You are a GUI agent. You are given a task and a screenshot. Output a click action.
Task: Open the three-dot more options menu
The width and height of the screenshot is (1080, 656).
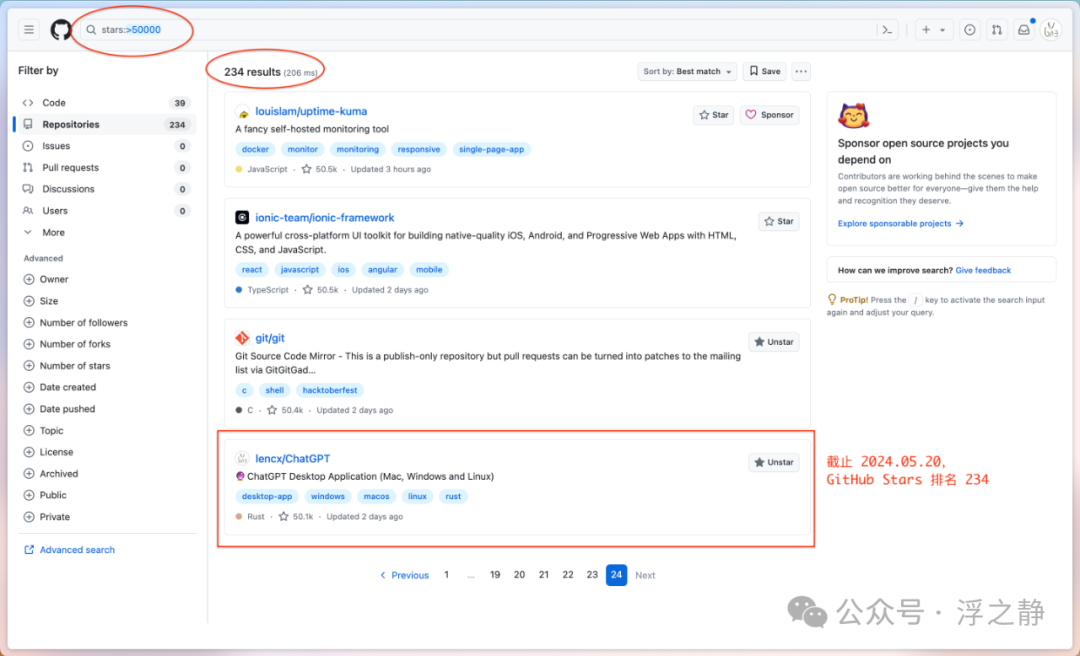coord(800,72)
